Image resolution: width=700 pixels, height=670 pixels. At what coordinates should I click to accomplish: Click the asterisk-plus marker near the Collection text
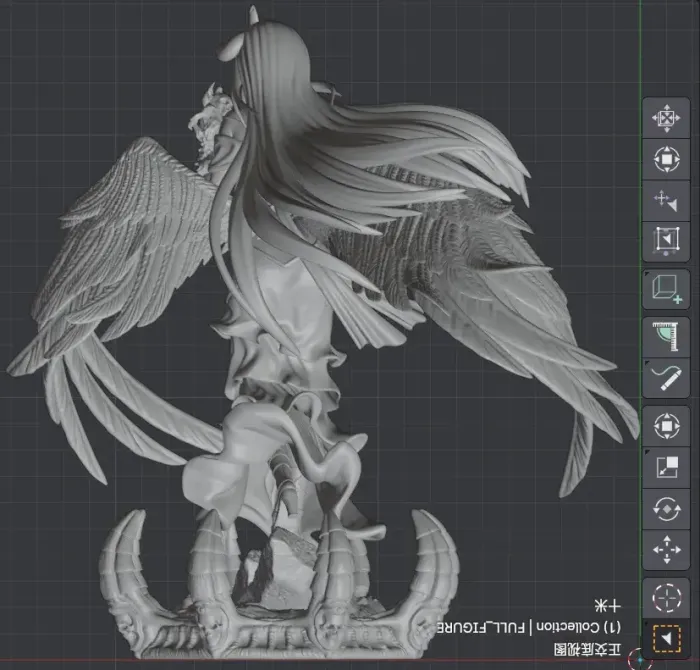point(608,606)
